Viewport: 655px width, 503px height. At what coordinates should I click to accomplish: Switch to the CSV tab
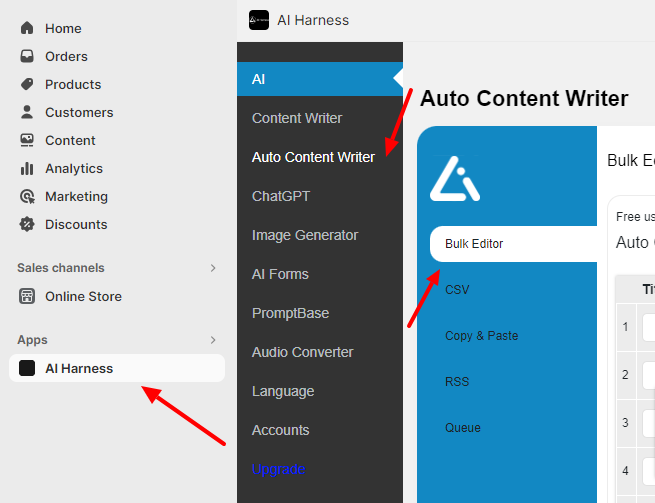(x=457, y=290)
